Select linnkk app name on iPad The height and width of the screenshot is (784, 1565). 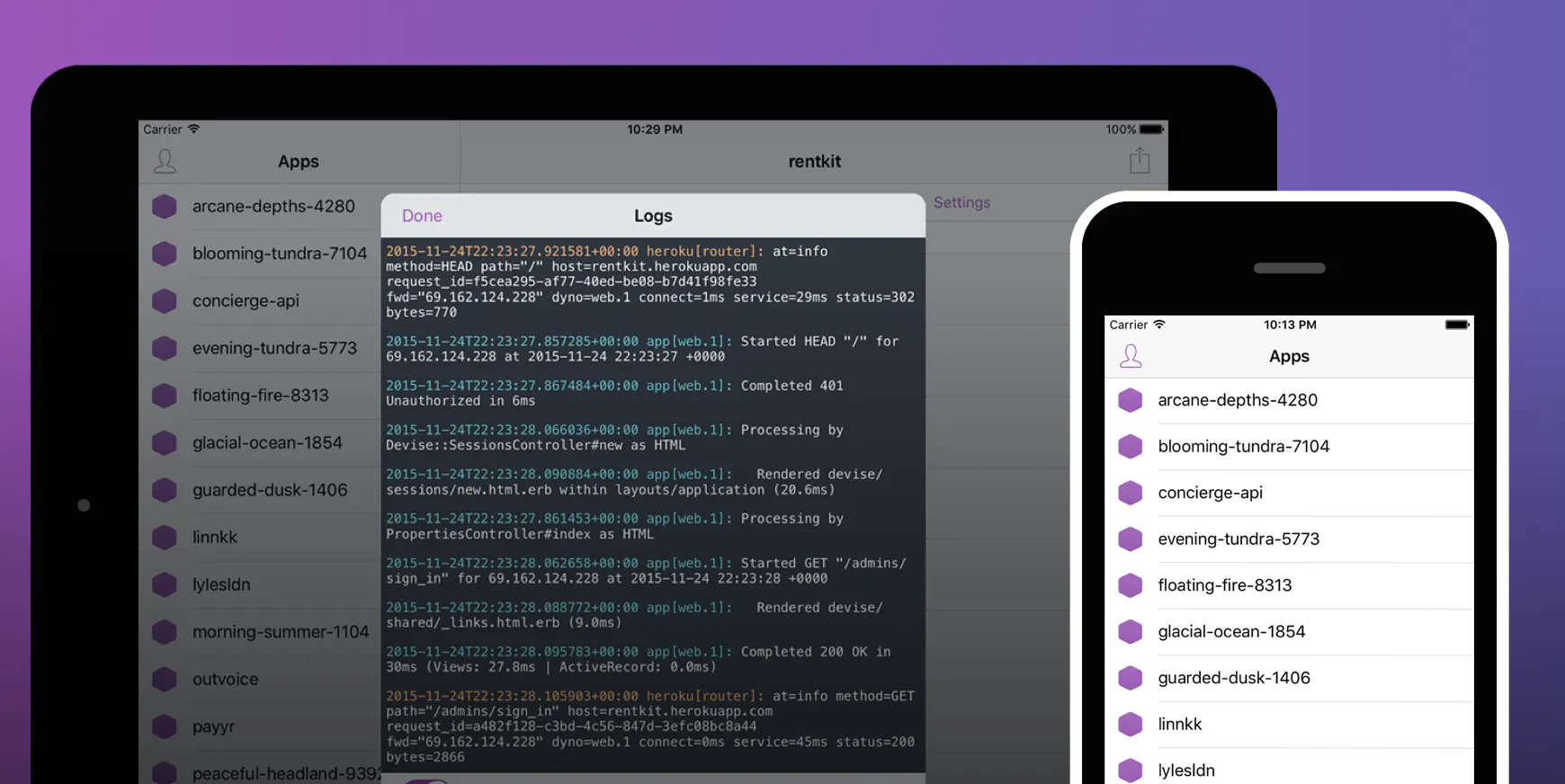215,538
